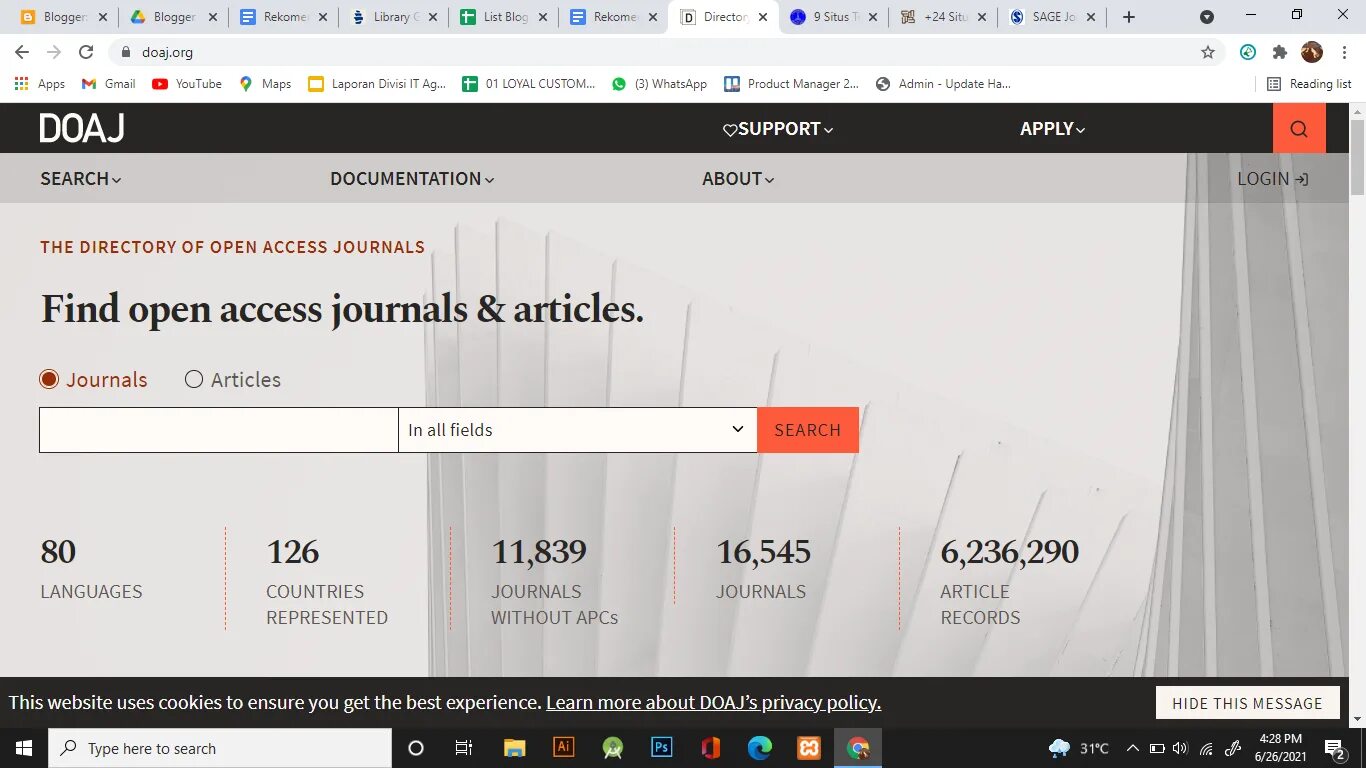Click the orange SEARCH button
The width and height of the screenshot is (1366, 768).
click(x=808, y=430)
